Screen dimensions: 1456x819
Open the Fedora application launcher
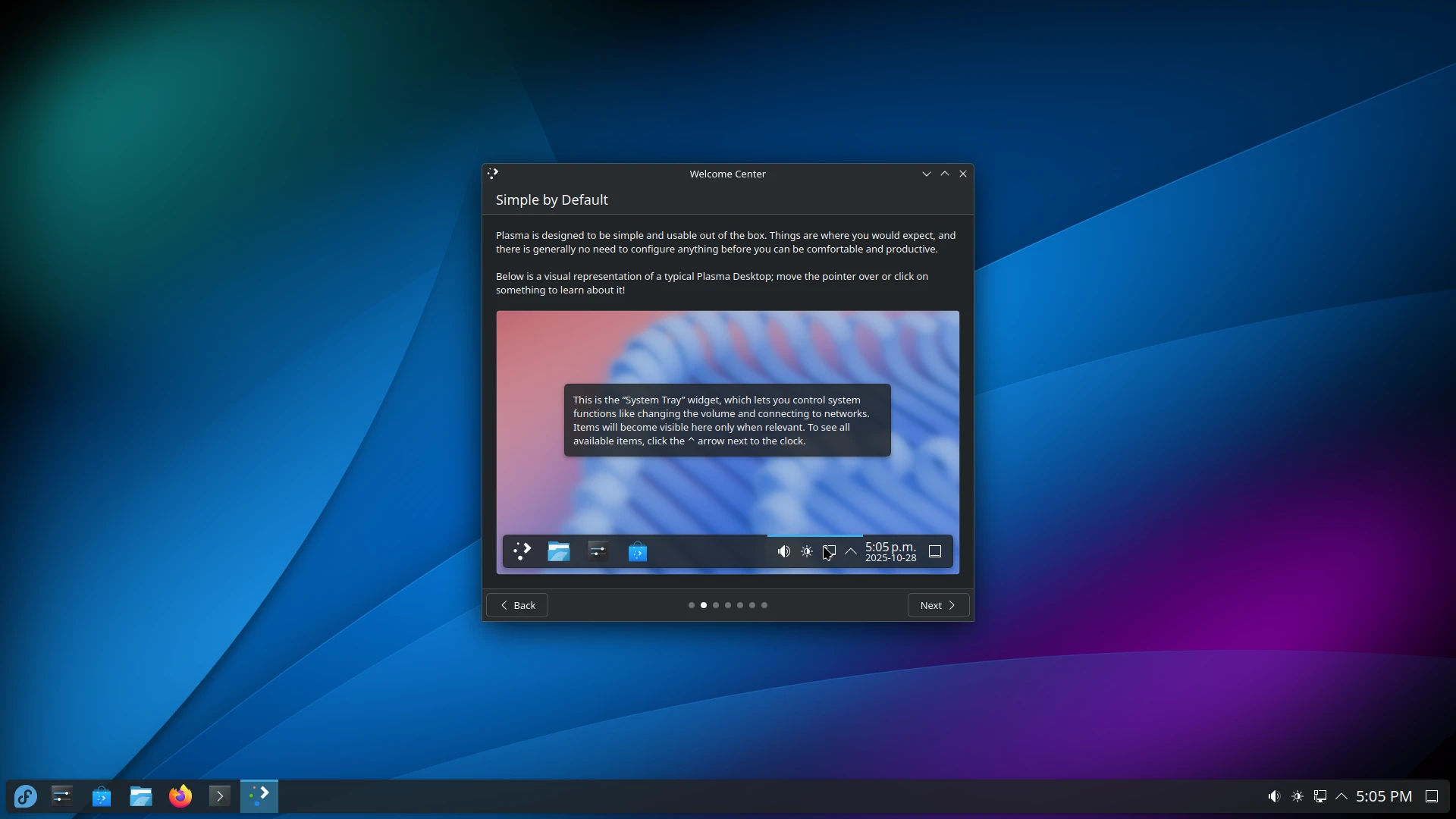click(x=27, y=795)
